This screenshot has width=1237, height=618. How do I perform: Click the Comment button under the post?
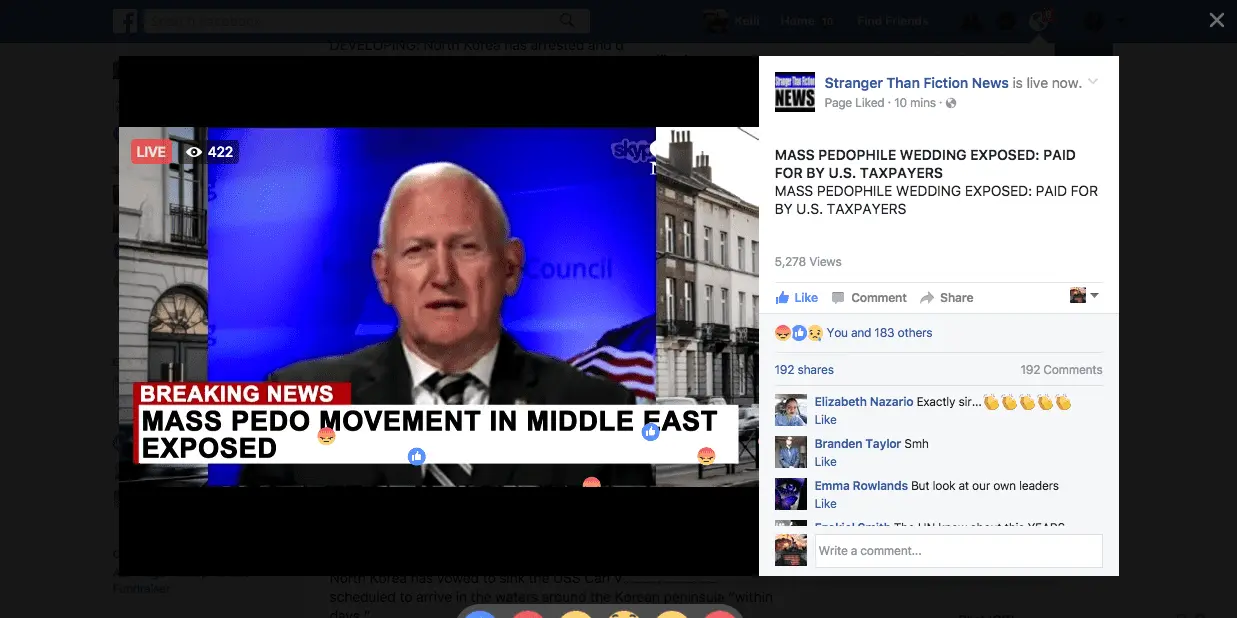pos(869,297)
